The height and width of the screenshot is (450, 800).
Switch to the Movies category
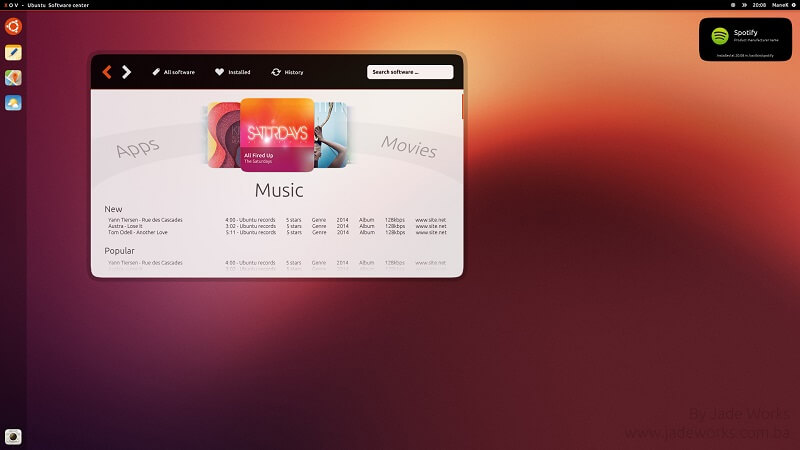(409, 147)
